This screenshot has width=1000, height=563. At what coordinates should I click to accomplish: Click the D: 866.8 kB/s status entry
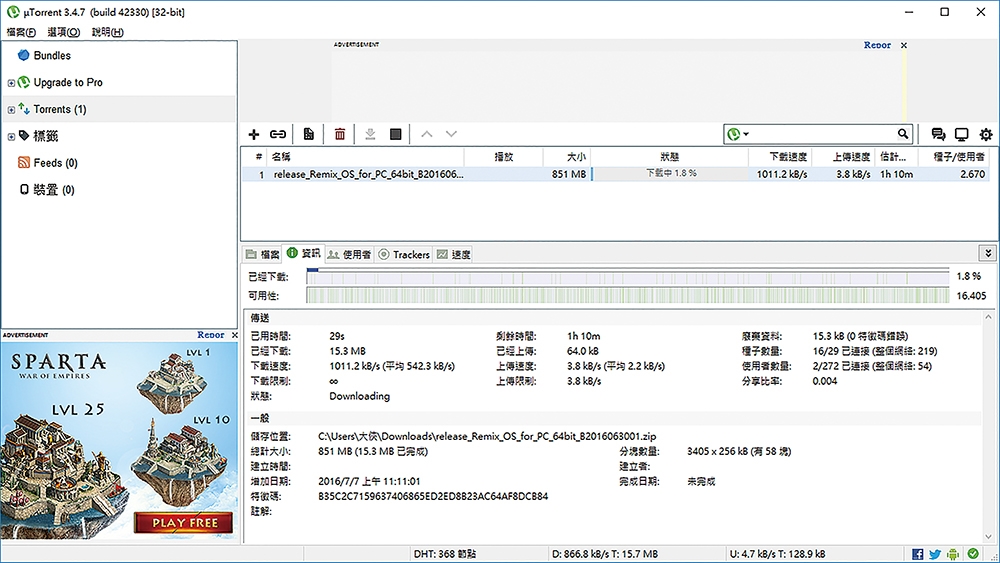pyautogui.click(x=605, y=554)
